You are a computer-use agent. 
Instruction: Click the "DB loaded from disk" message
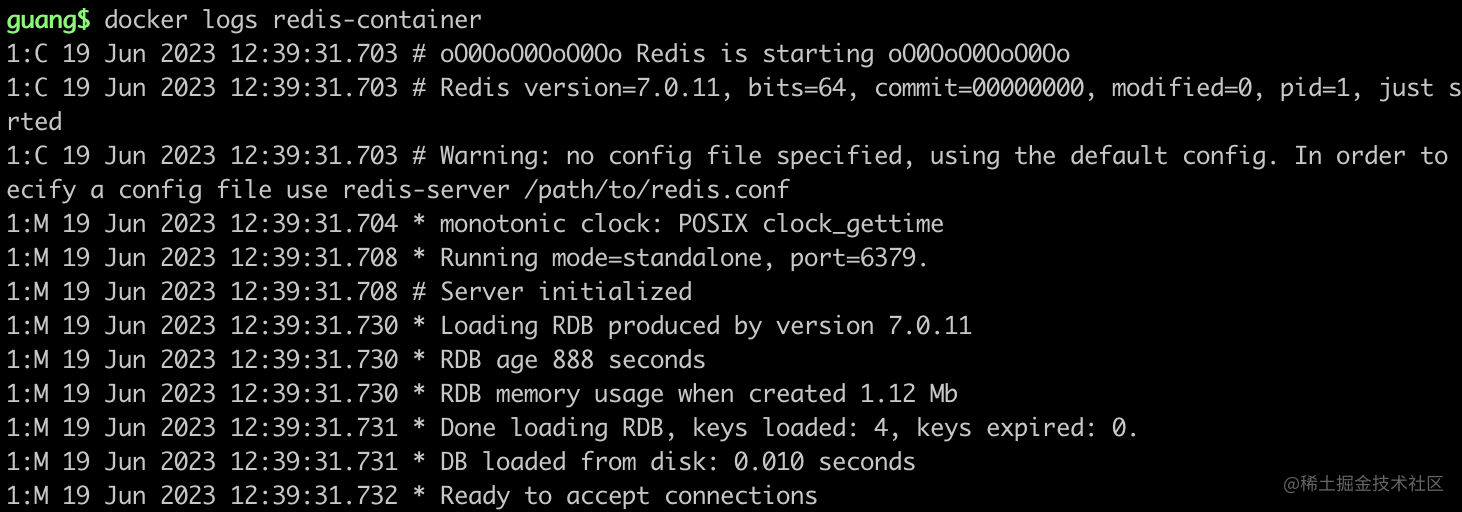579,462
